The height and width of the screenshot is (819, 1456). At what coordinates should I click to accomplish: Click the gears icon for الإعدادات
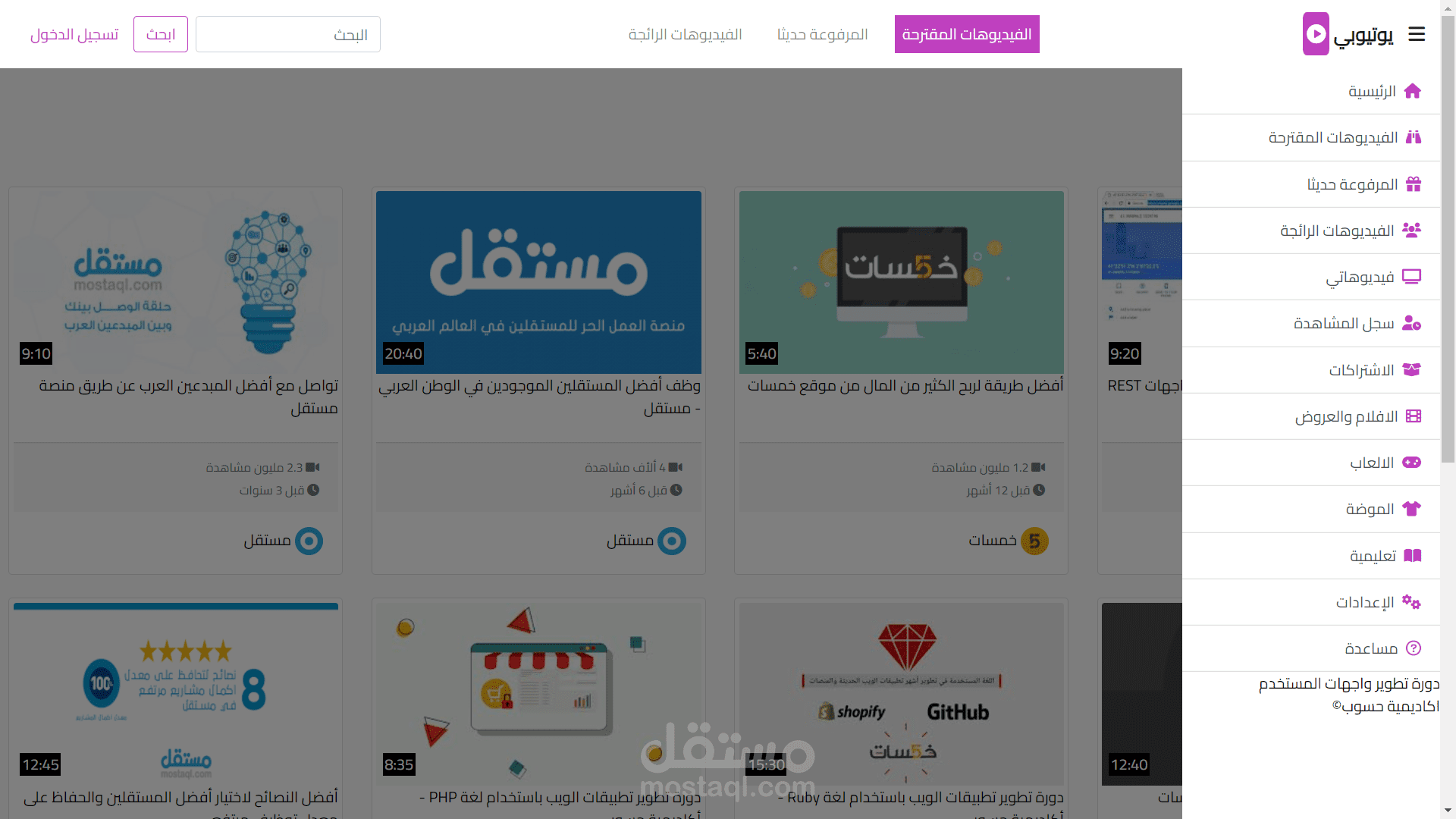pyautogui.click(x=1411, y=602)
